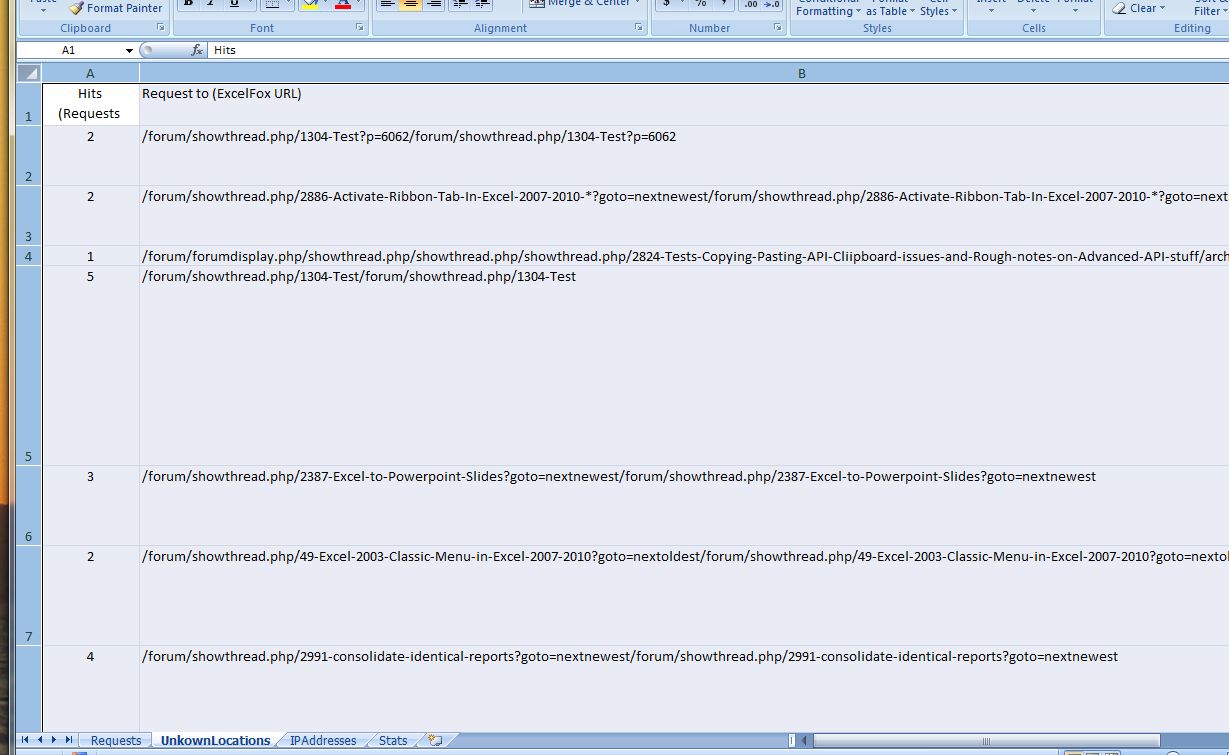Click the formula bar containing Hits
This screenshot has height=755, width=1229.
coord(718,50)
